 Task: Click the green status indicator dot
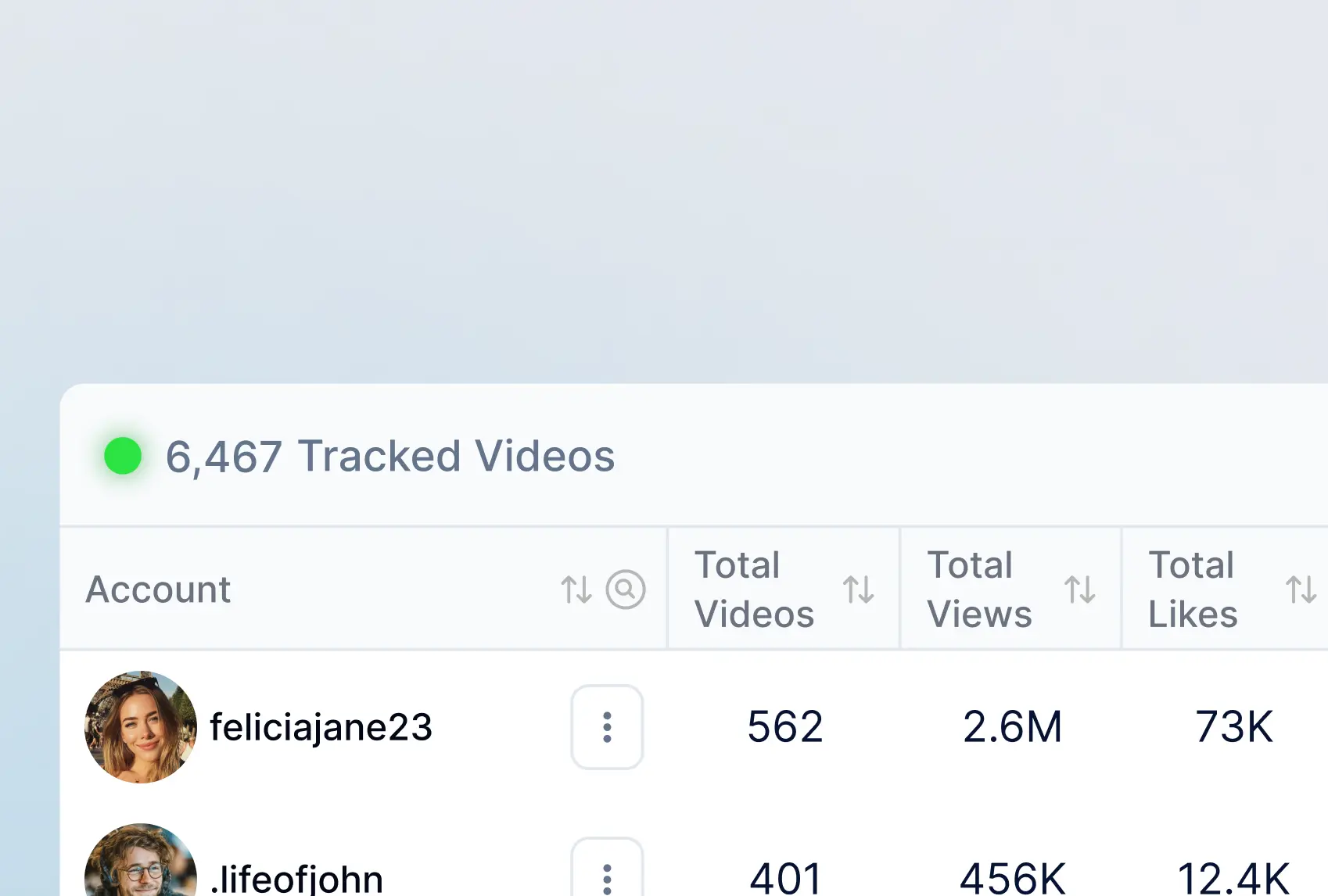point(122,455)
